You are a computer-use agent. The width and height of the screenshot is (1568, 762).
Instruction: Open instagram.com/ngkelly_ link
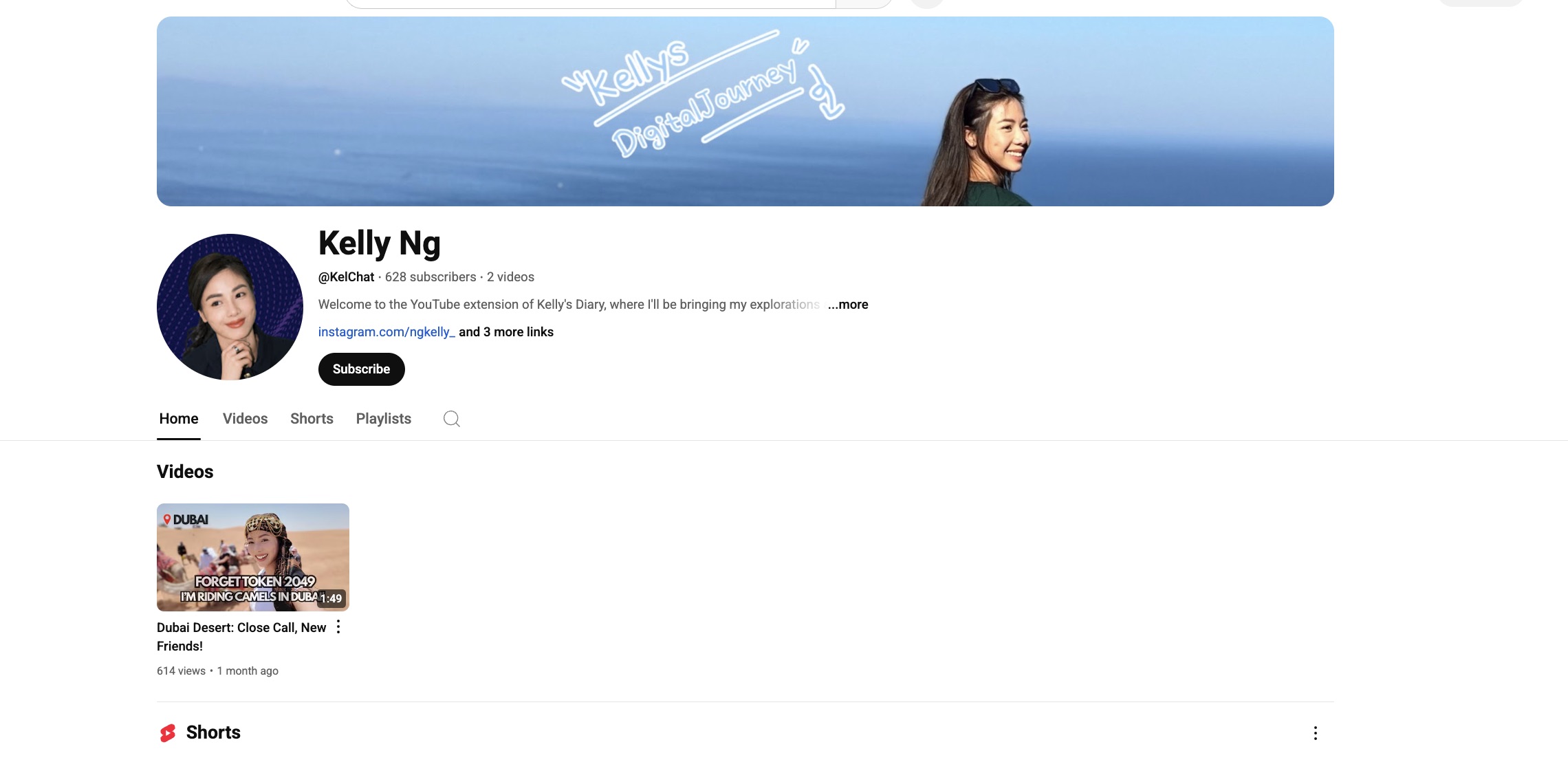click(386, 332)
